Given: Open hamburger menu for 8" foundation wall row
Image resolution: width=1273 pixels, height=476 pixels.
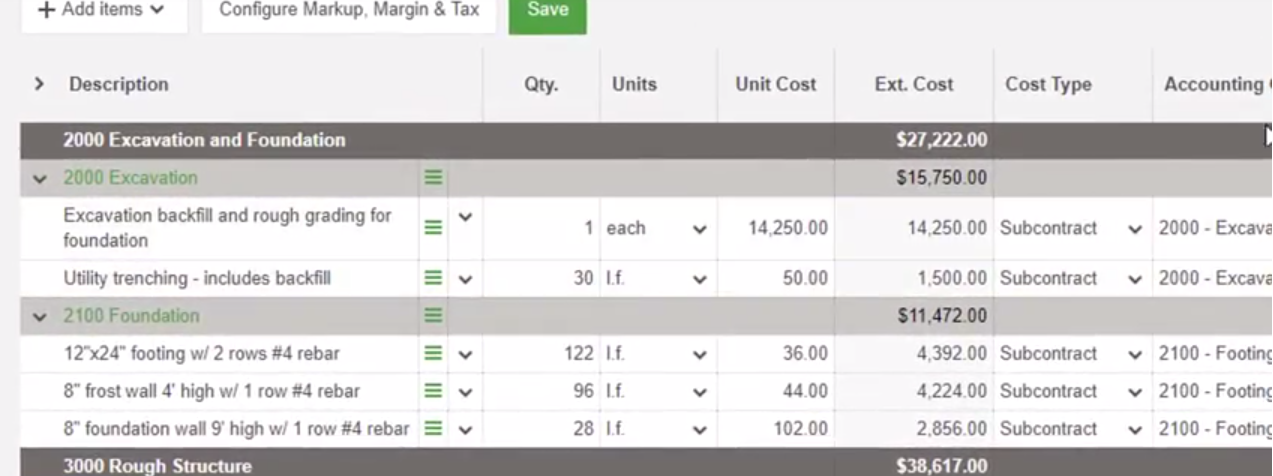Looking at the screenshot, I should click(433, 429).
